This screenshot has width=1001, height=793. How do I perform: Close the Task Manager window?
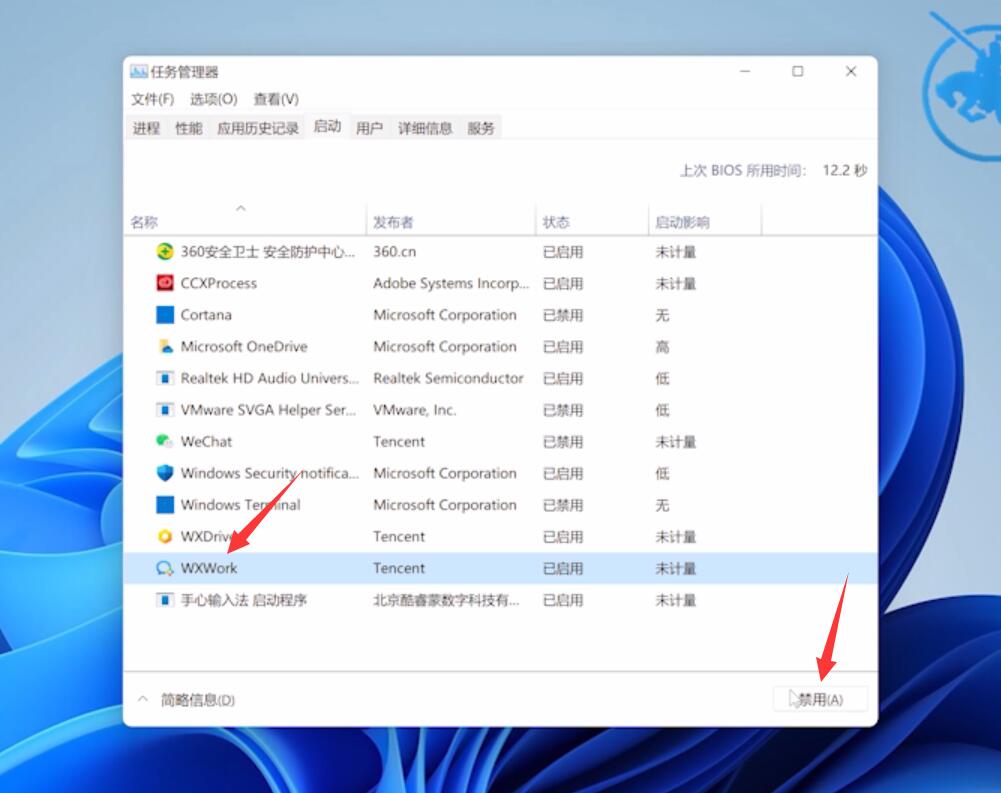[851, 72]
